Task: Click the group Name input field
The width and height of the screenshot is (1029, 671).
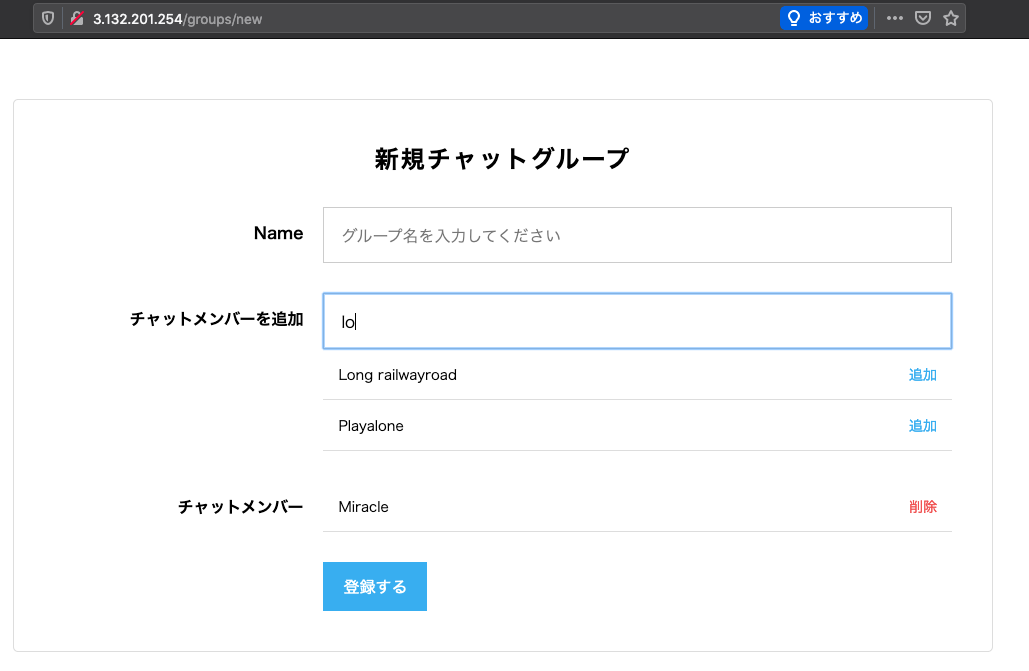Action: tap(637, 234)
